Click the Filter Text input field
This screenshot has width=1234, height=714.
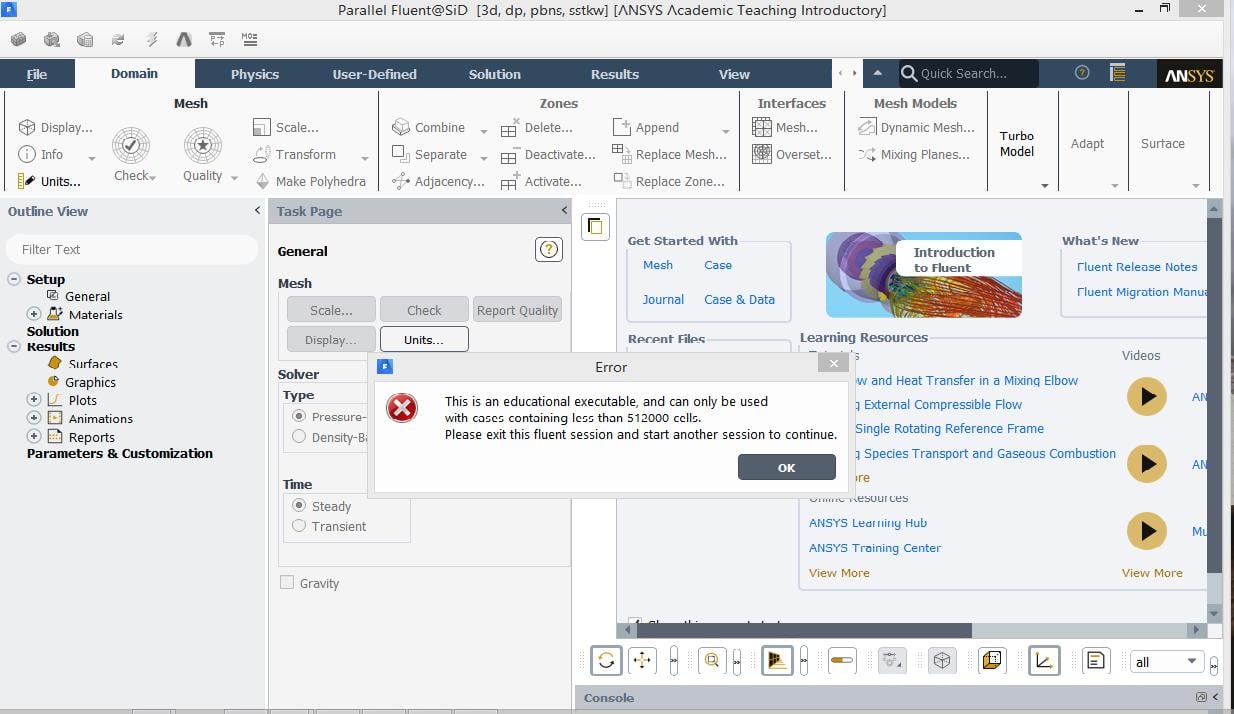[133, 249]
